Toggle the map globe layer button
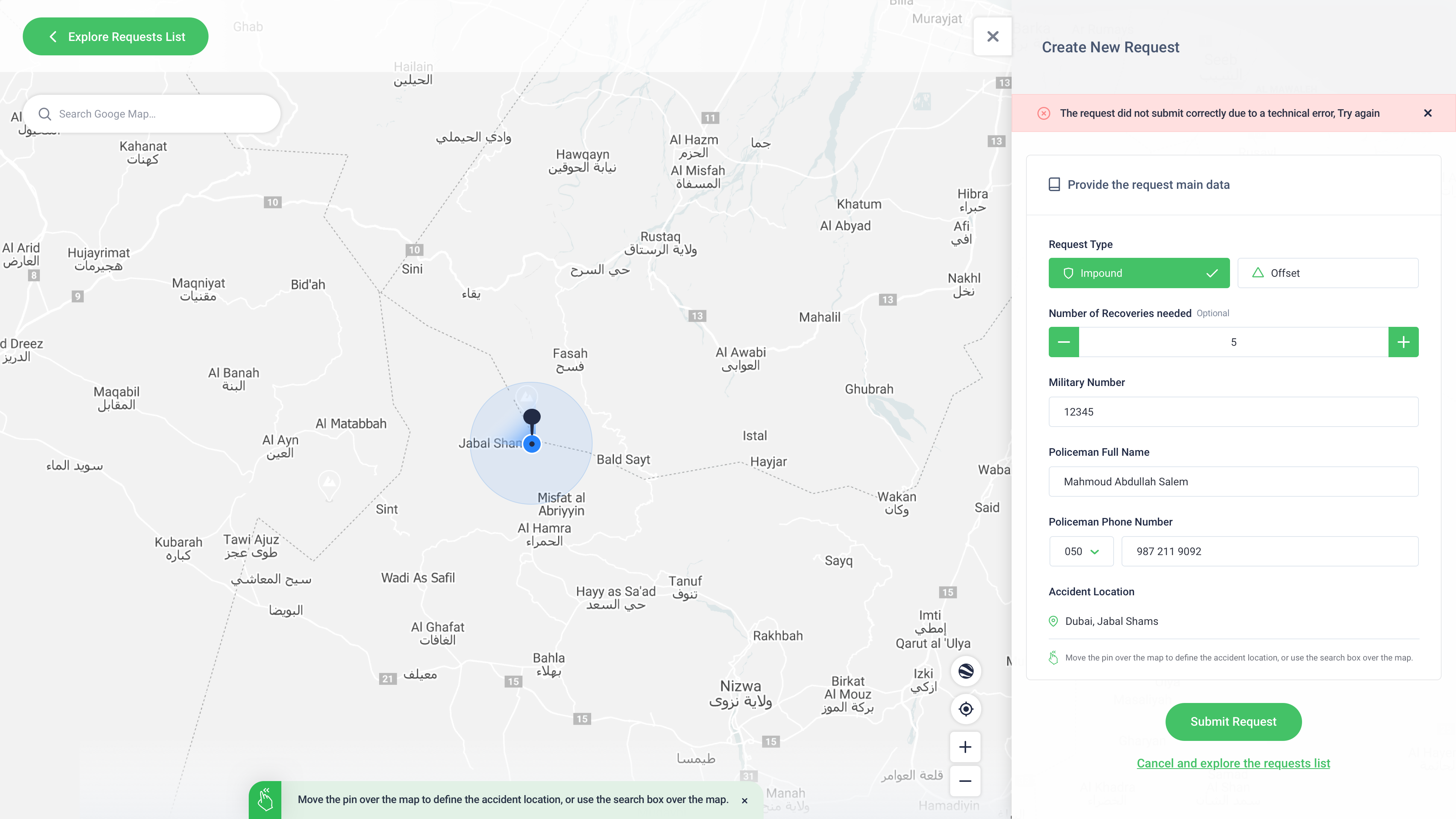The image size is (1456, 819). (966, 671)
